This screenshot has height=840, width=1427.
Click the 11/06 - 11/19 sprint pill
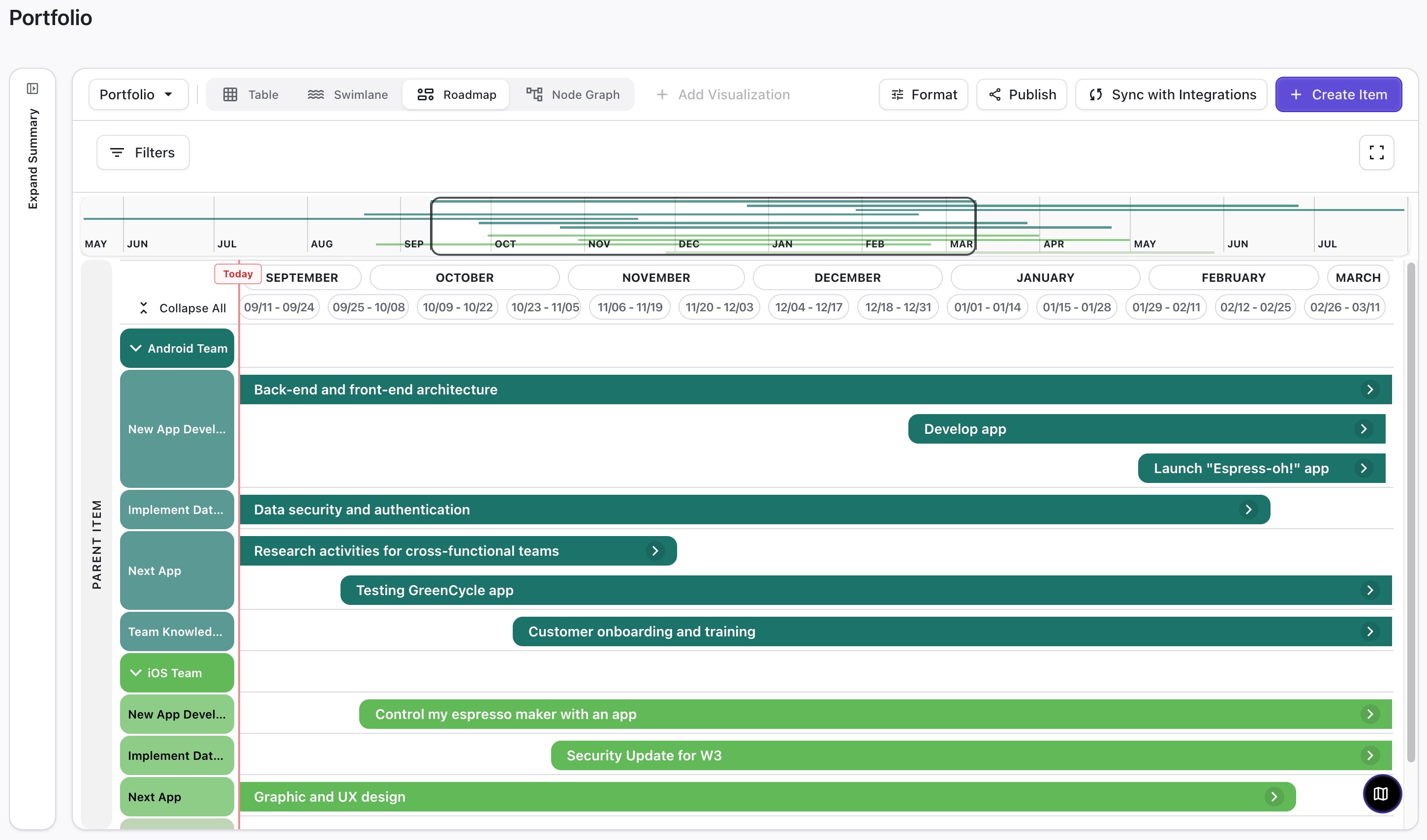coord(630,307)
